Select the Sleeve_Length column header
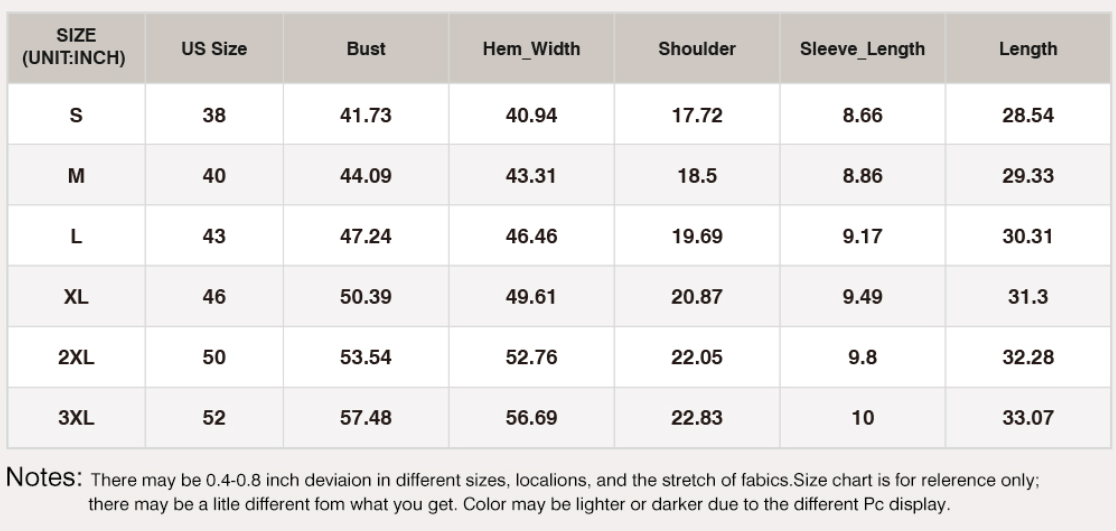Image resolution: width=1116 pixels, height=531 pixels. click(863, 48)
